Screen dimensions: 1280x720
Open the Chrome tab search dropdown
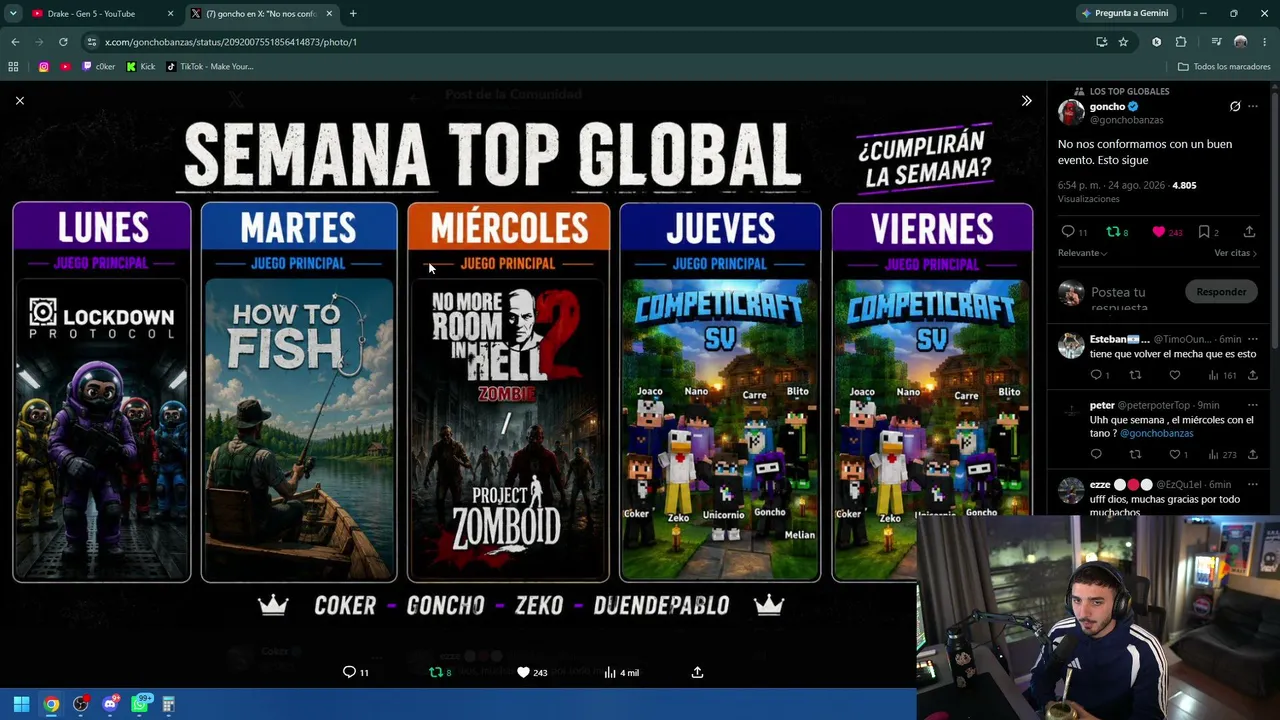point(13,13)
